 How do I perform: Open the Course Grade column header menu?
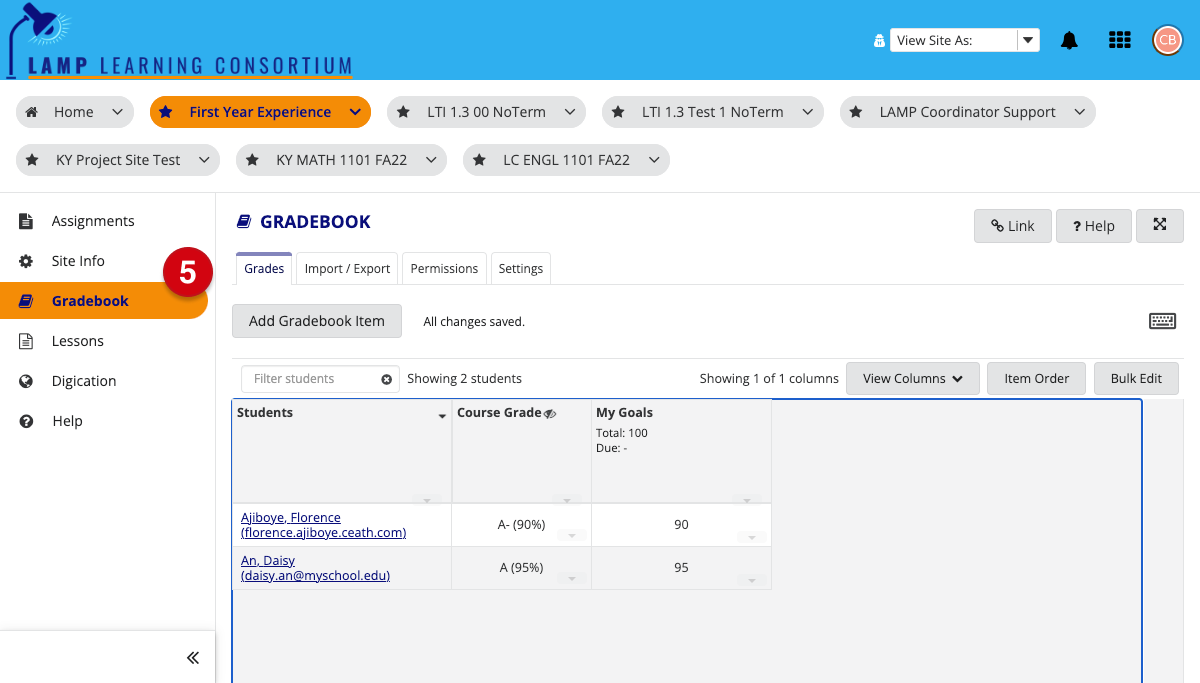point(566,500)
